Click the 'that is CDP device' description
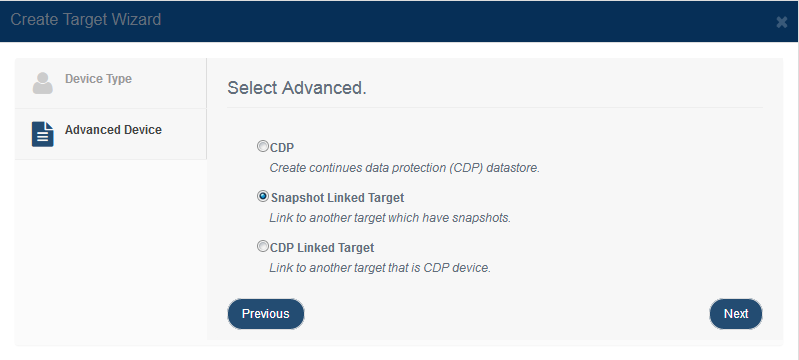Viewport: 799px width, 360px height. point(380,268)
